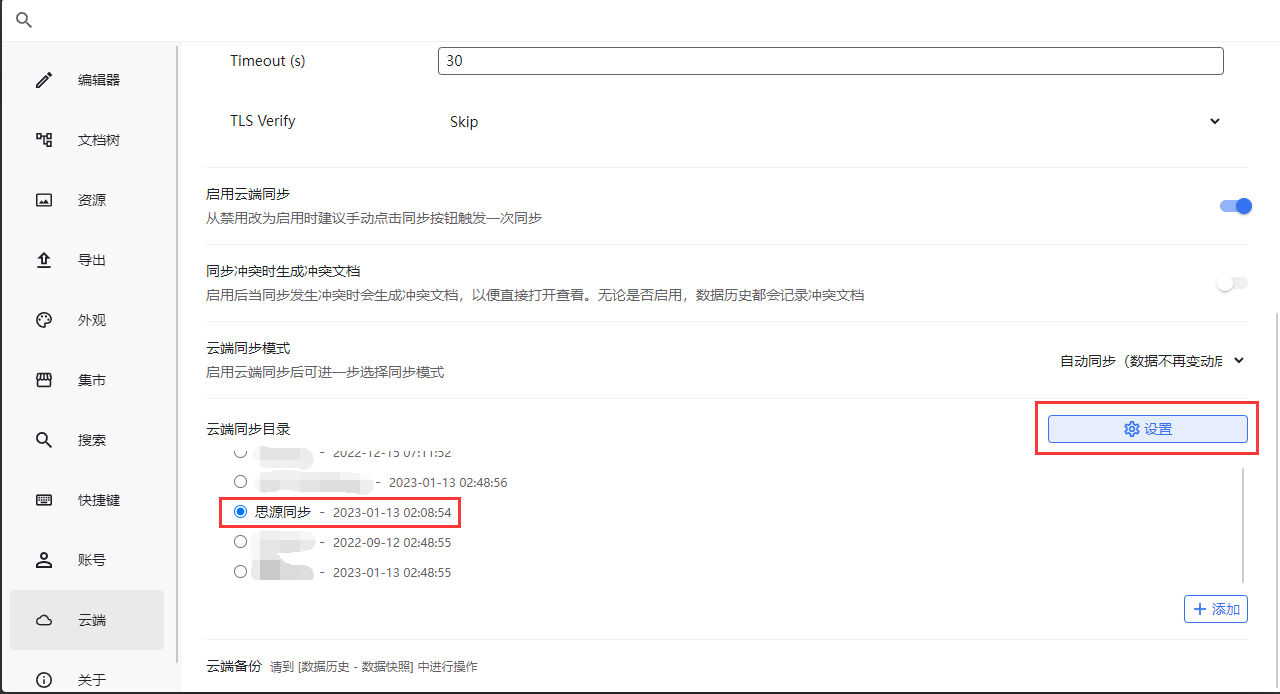Disable the 启用云端同步 toggle

[1235, 206]
